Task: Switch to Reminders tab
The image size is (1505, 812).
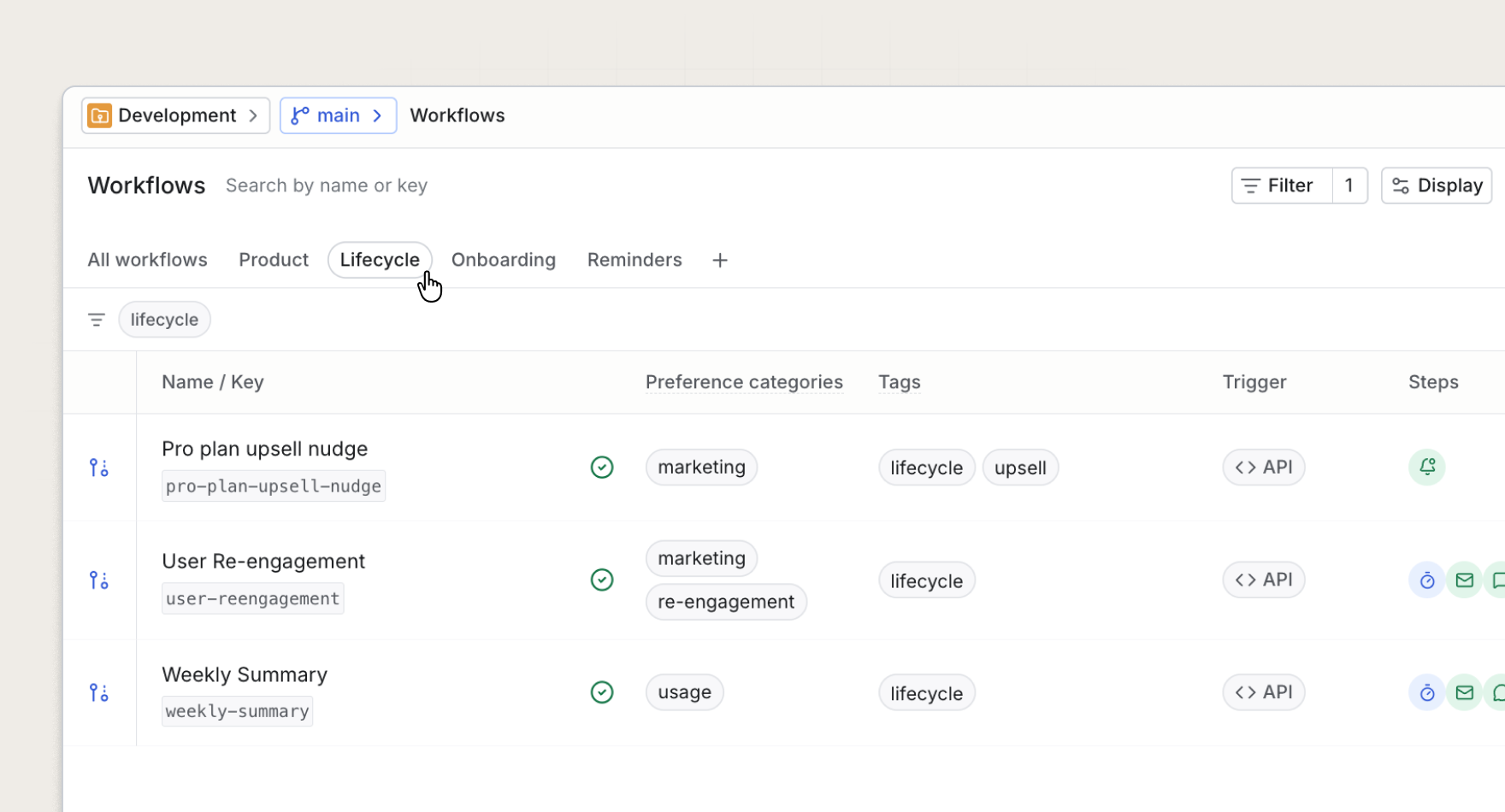Action: coord(634,260)
